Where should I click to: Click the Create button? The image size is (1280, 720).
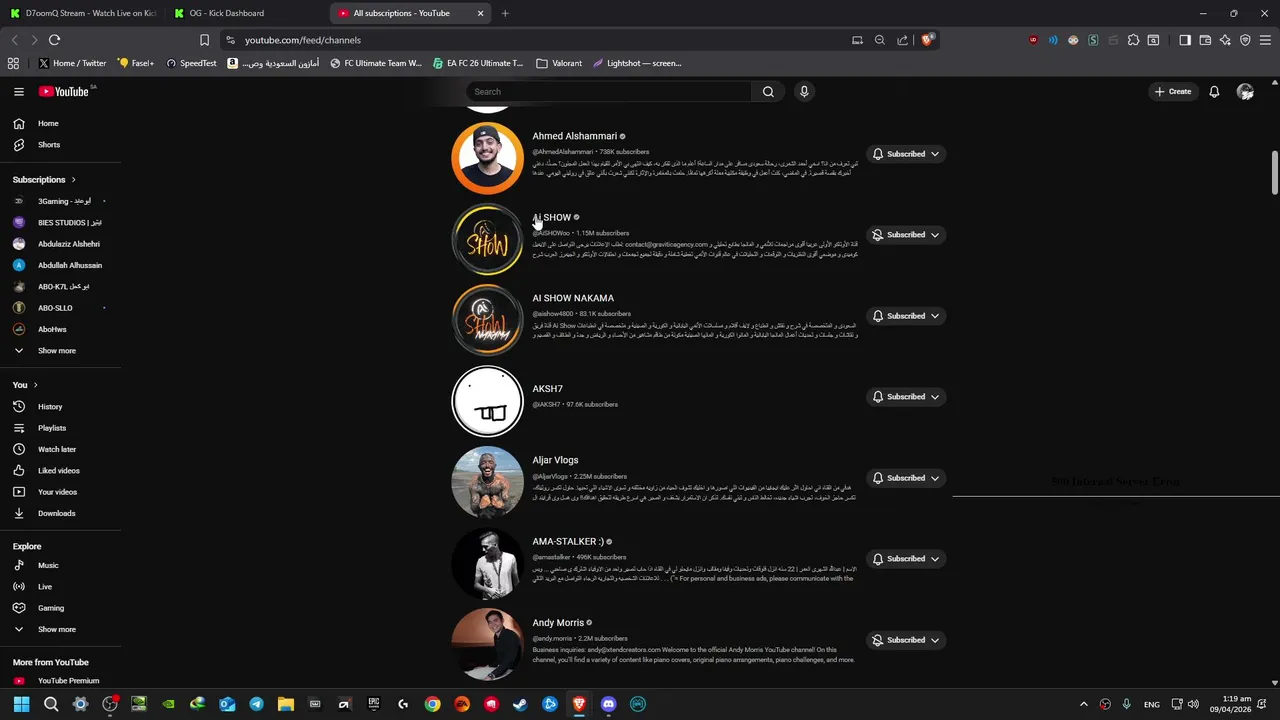(x=1173, y=91)
